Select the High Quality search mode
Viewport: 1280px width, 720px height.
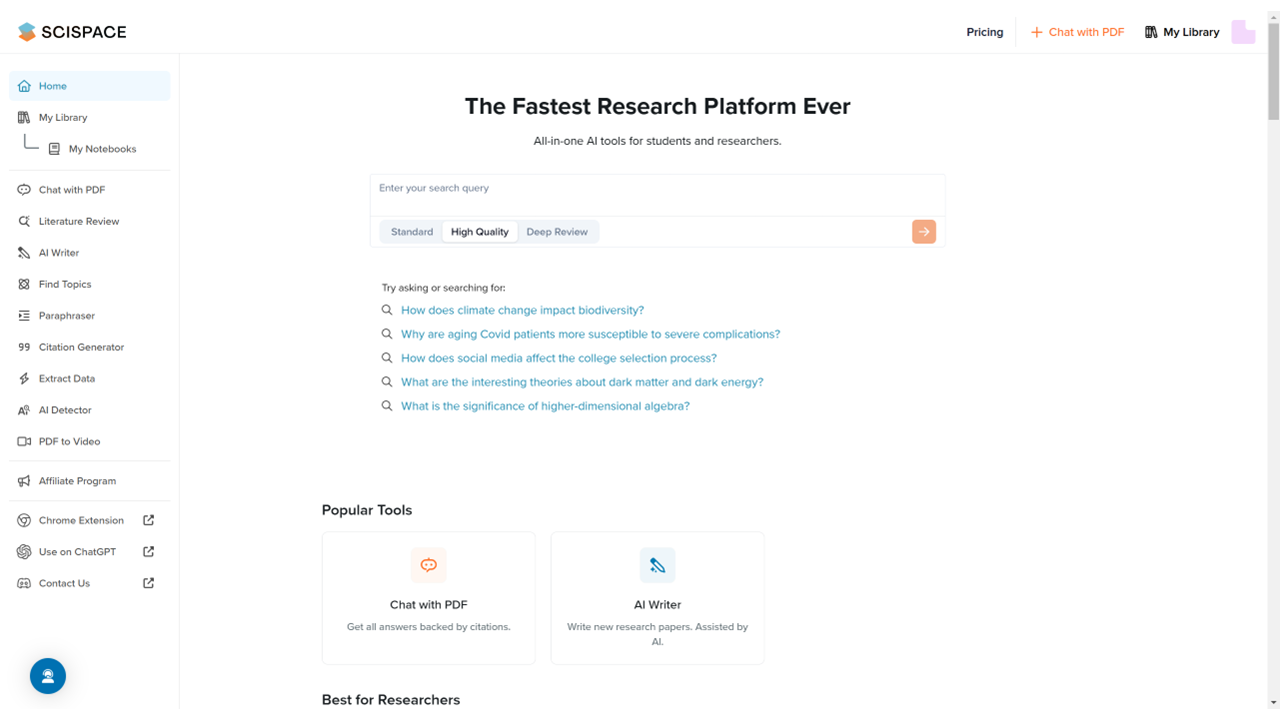480,232
